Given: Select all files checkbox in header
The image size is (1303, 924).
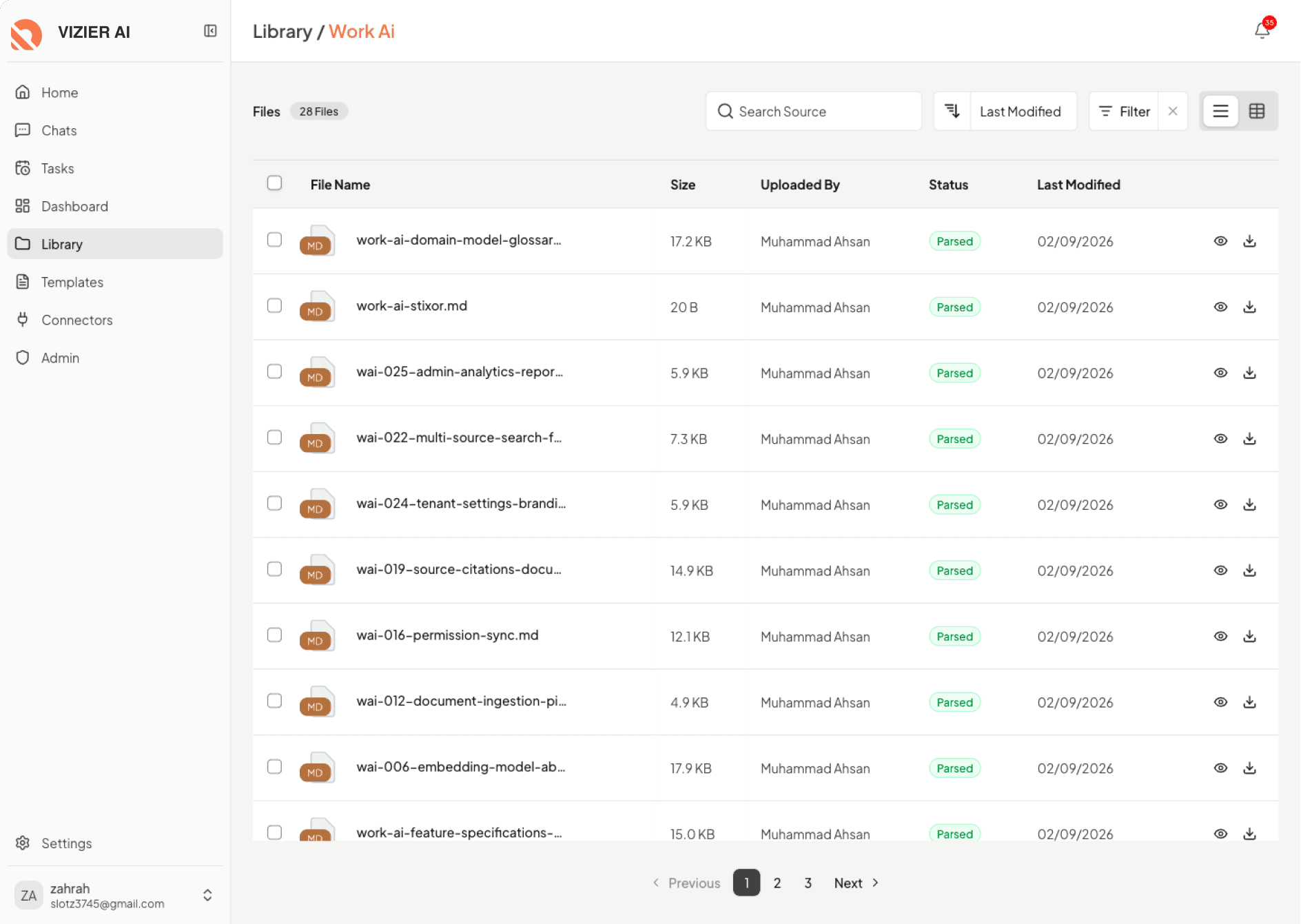Looking at the screenshot, I should (x=274, y=183).
